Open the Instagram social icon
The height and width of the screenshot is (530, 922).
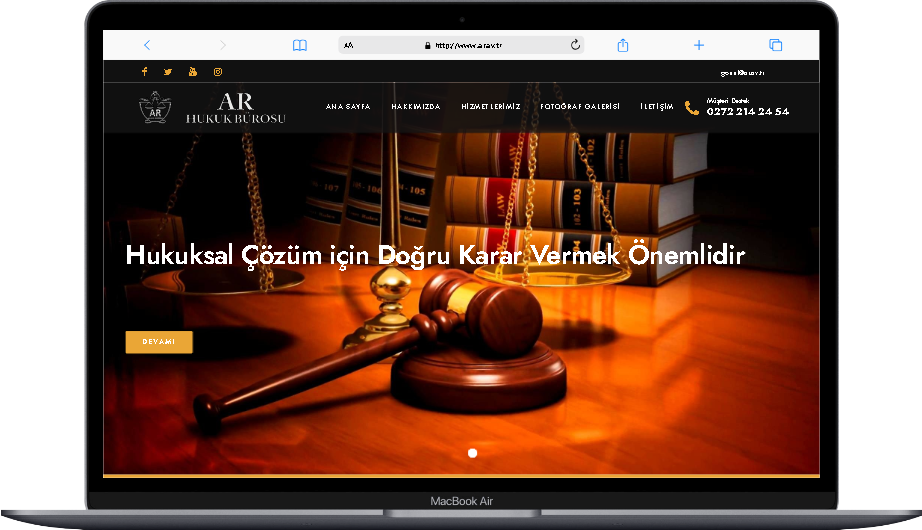click(x=218, y=72)
